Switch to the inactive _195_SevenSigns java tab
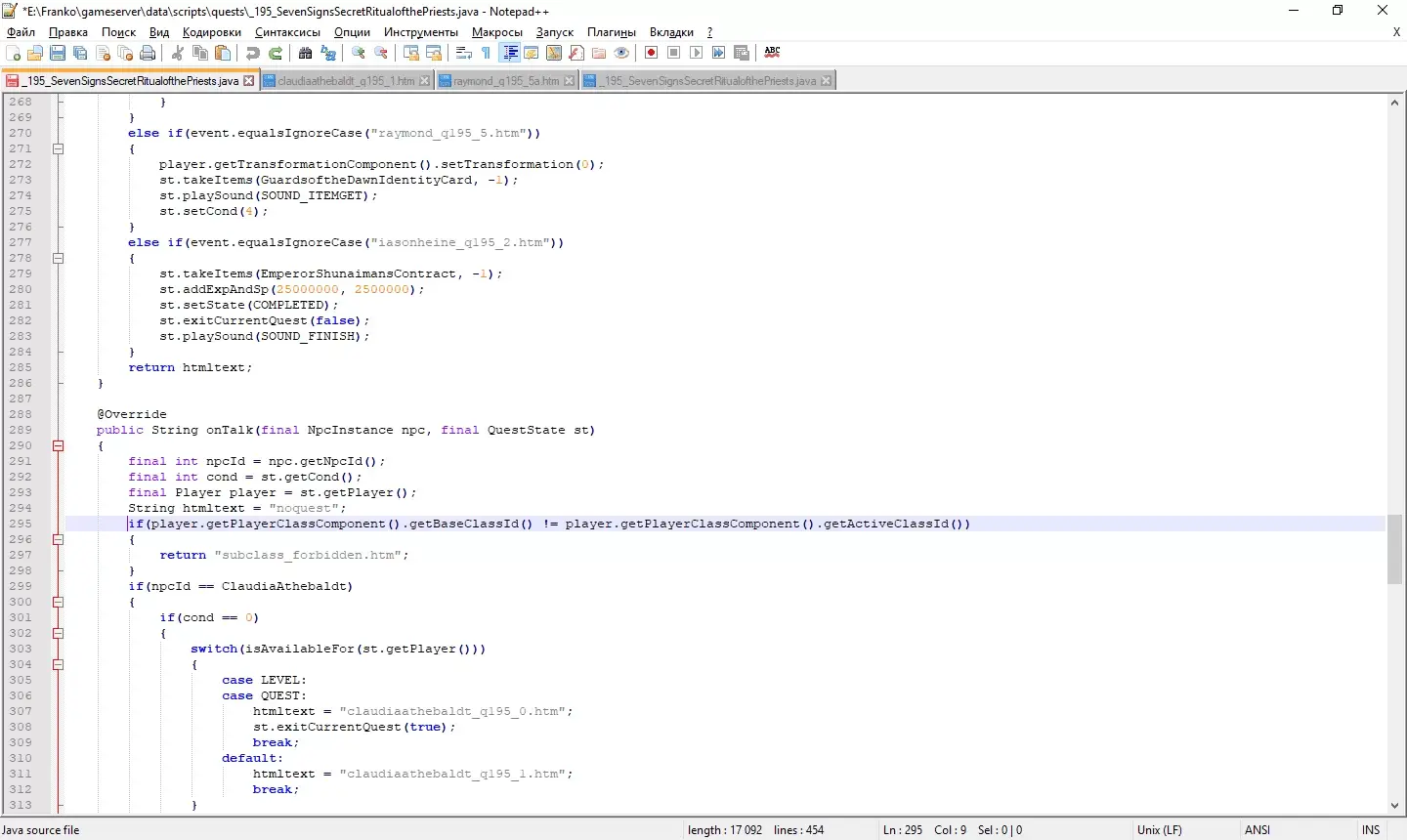This screenshot has width=1407, height=840. click(x=707, y=81)
